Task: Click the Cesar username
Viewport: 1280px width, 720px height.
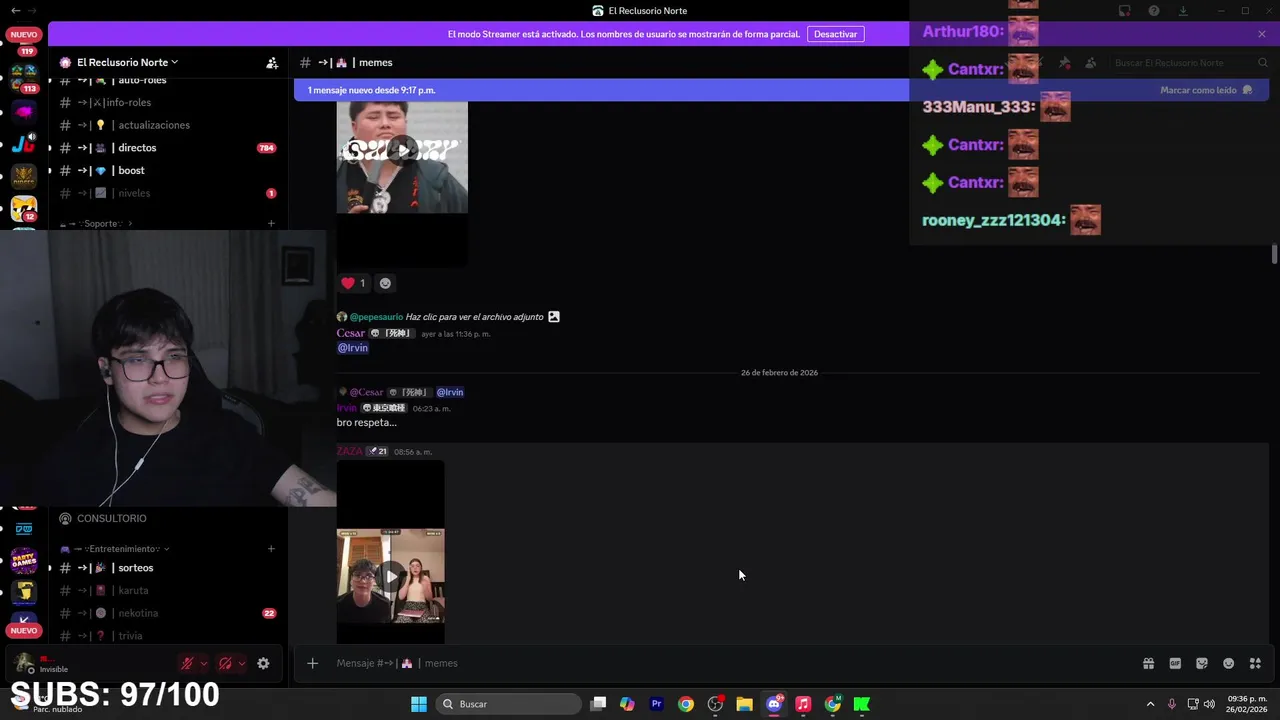Action: (351, 333)
